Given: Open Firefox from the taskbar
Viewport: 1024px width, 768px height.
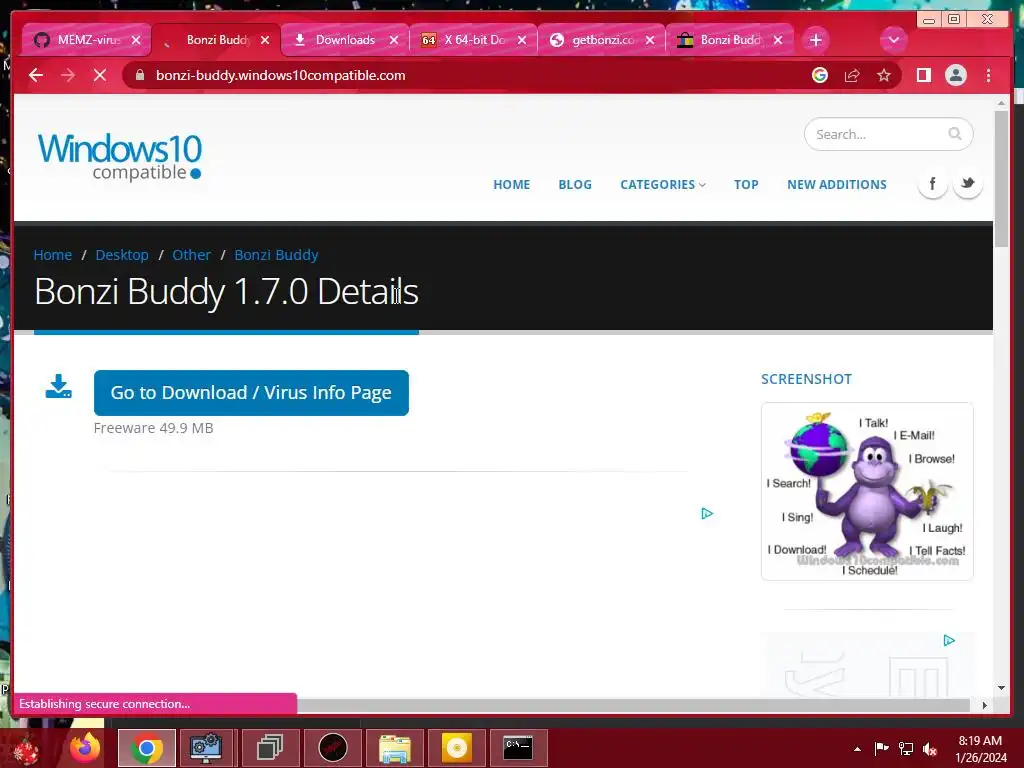Looking at the screenshot, I should pos(86,748).
